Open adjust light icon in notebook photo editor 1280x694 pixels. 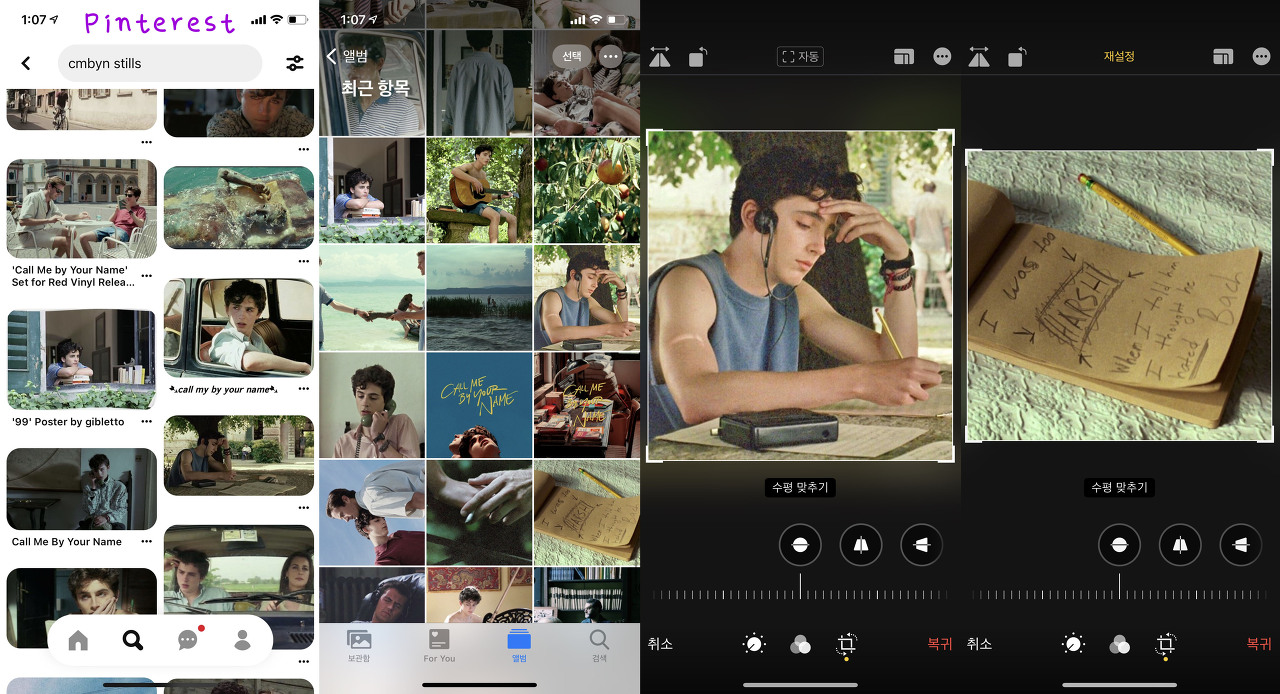click(x=1073, y=645)
